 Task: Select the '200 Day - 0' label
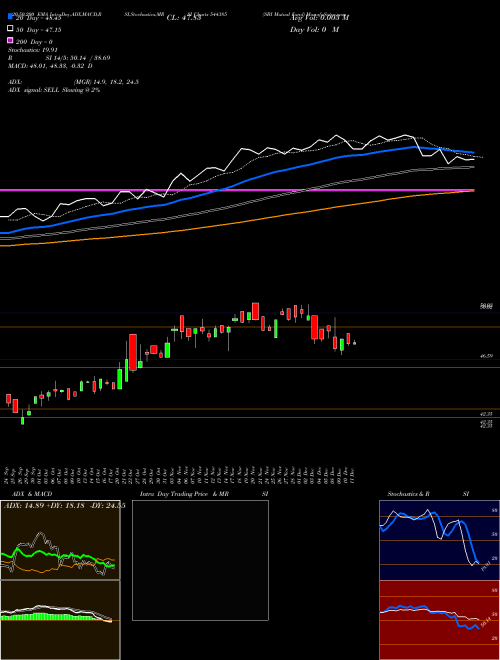34,42
